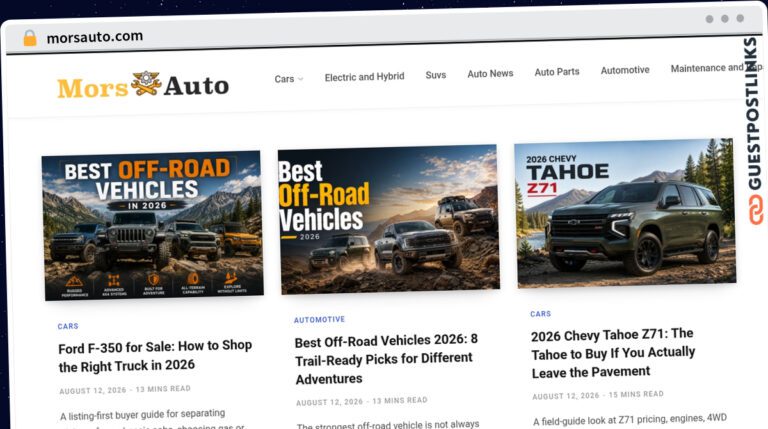This screenshot has width=768, height=429.
Task: Open the Best Off-Road Vehicles in 2026 thumbnail
Action: pos(153,226)
